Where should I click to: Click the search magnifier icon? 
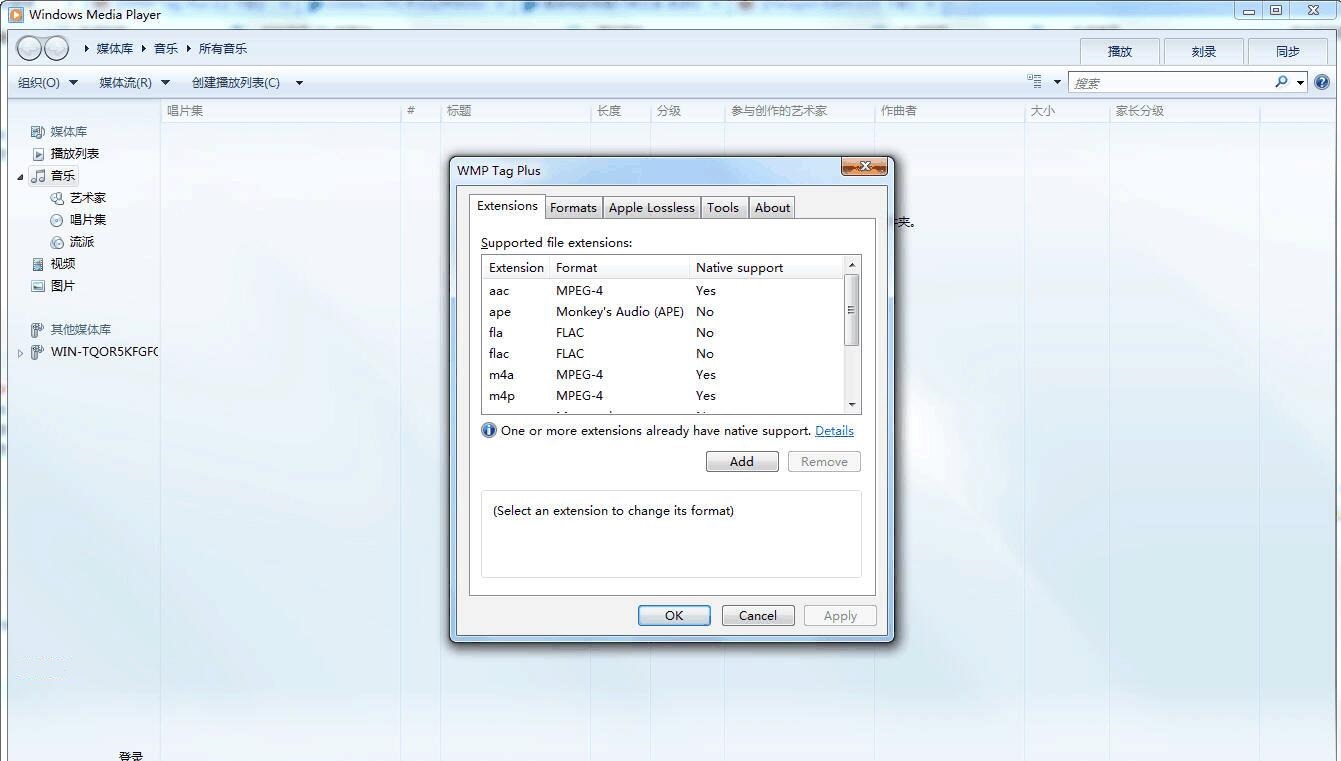(x=1281, y=82)
